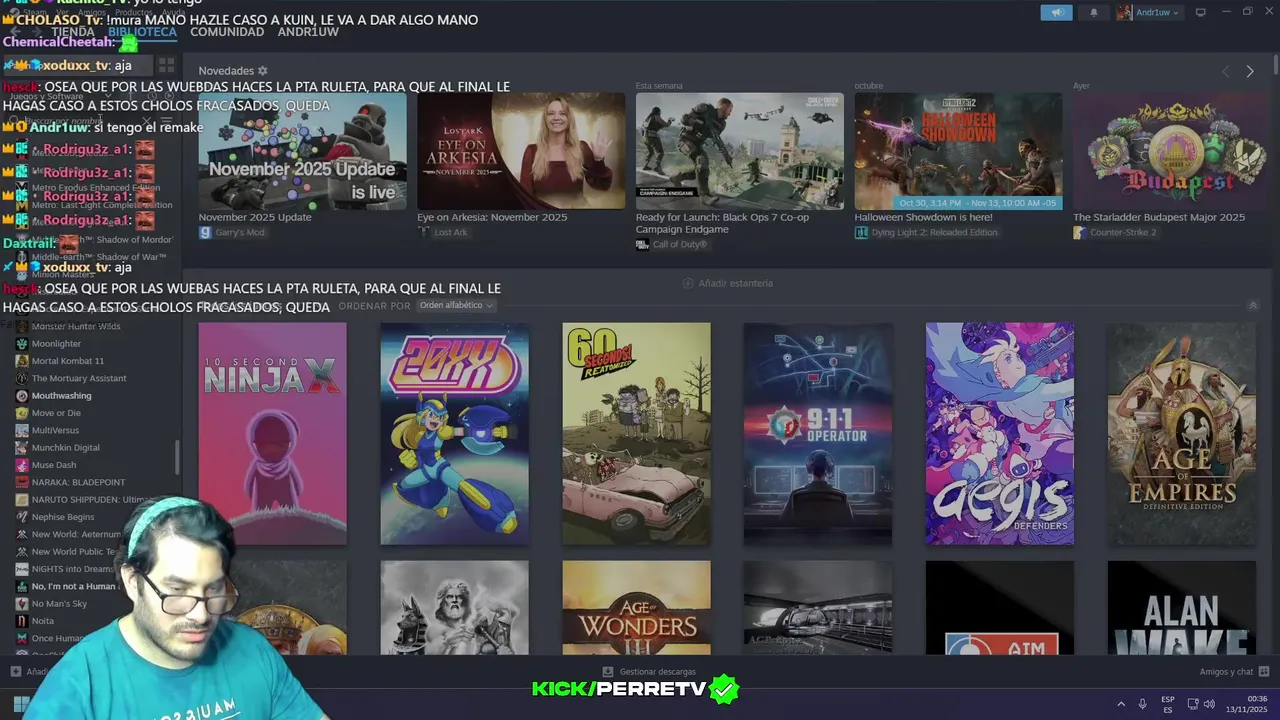
Task: Click the Lost Ark game tag
Action: (442, 232)
